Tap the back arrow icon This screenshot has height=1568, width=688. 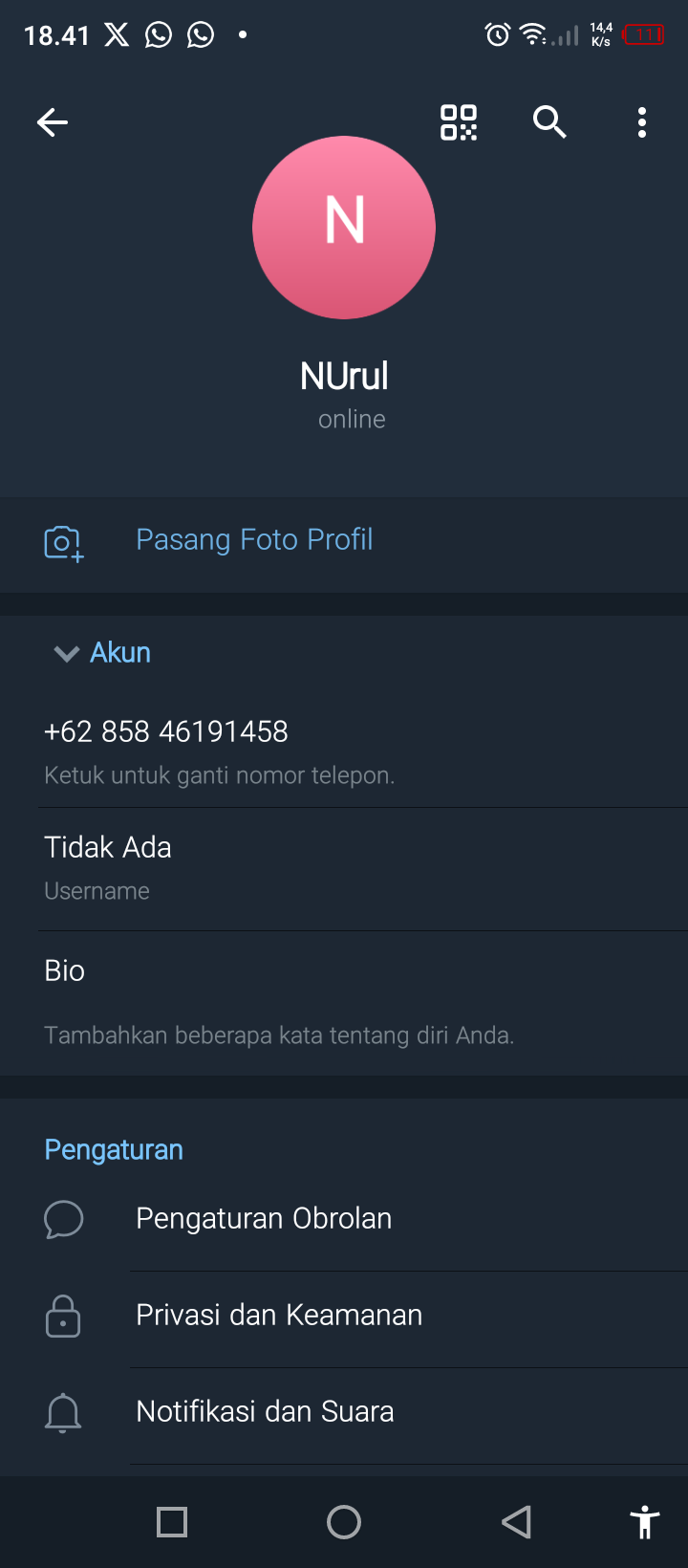53,122
